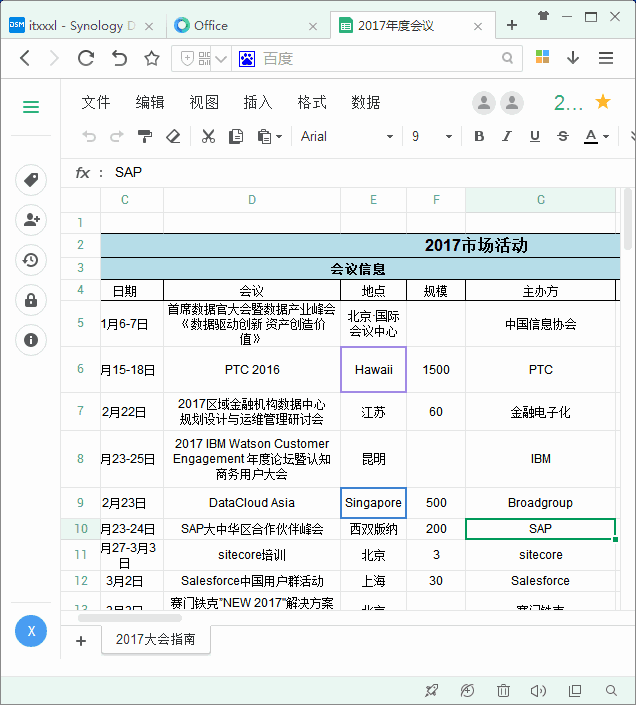Click the search magnifier in address bar
The height and width of the screenshot is (705, 636).
pos(507,58)
